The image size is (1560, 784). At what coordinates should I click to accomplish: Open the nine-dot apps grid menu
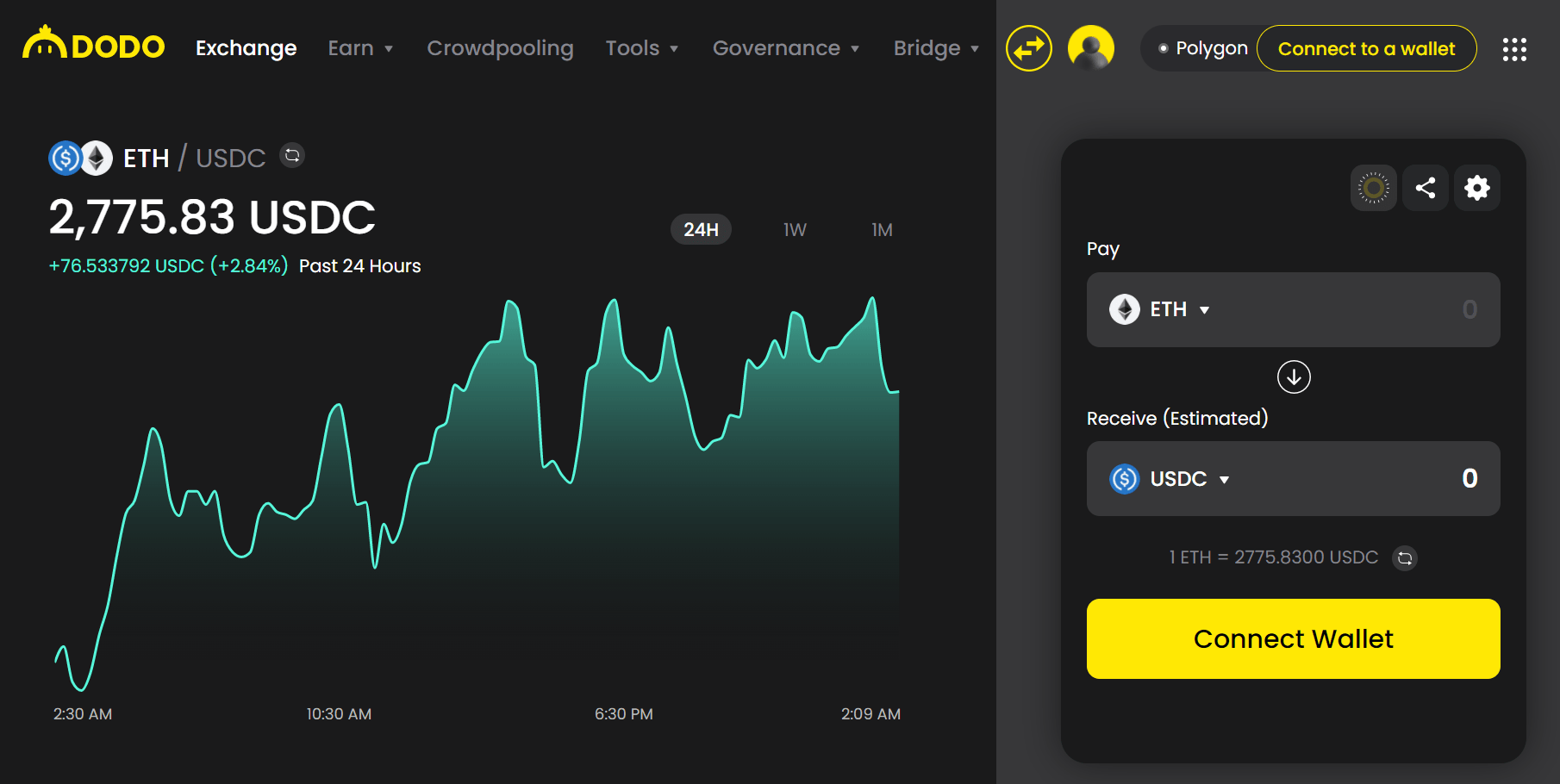tap(1513, 49)
